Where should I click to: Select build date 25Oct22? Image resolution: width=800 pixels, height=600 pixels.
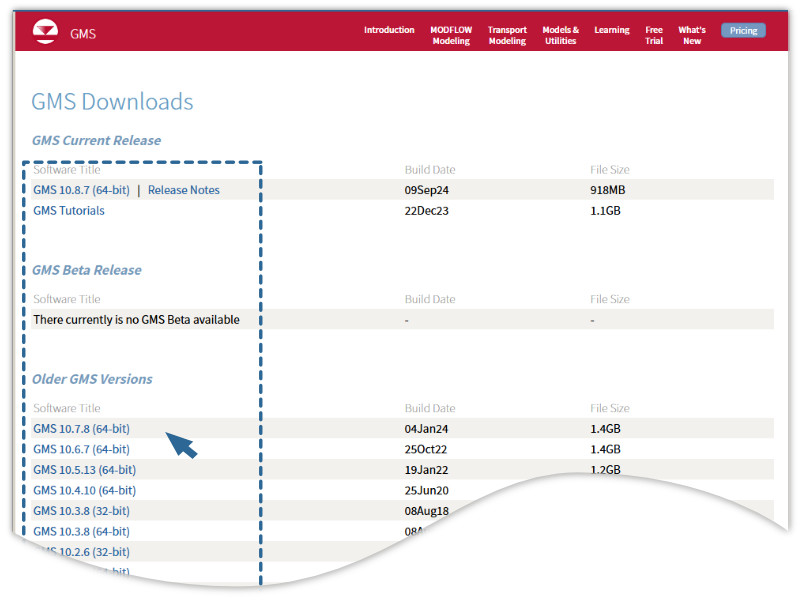[x=426, y=449]
